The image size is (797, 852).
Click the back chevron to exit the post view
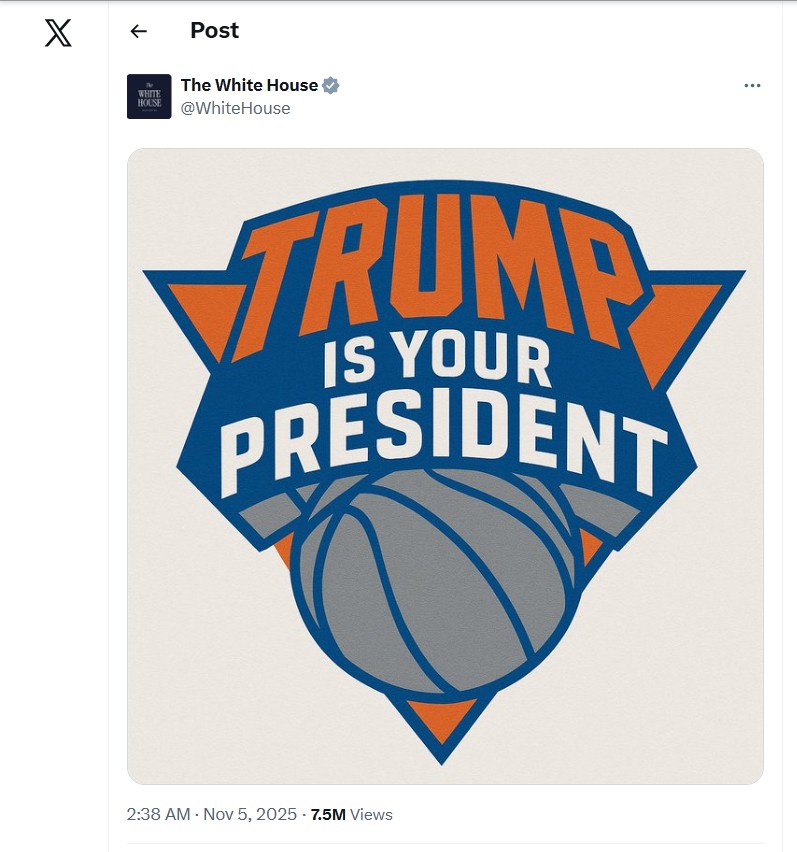[x=138, y=31]
